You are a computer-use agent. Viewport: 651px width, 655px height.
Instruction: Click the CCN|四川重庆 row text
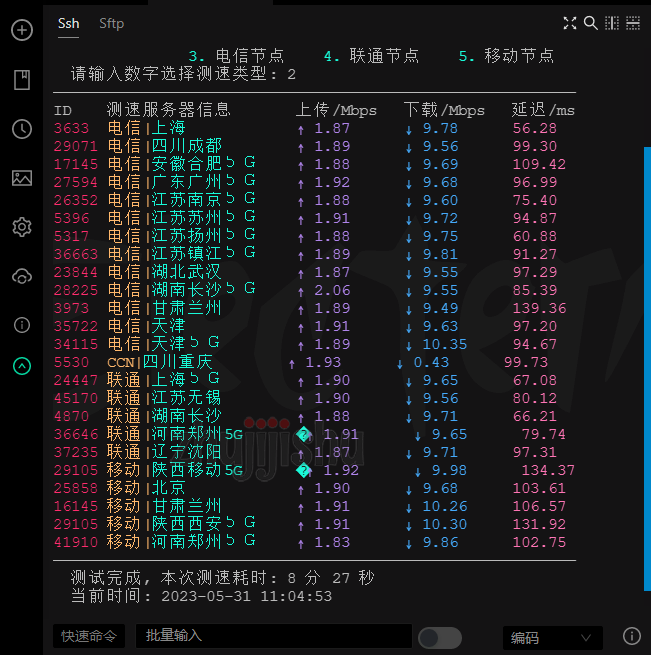(x=160, y=362)
